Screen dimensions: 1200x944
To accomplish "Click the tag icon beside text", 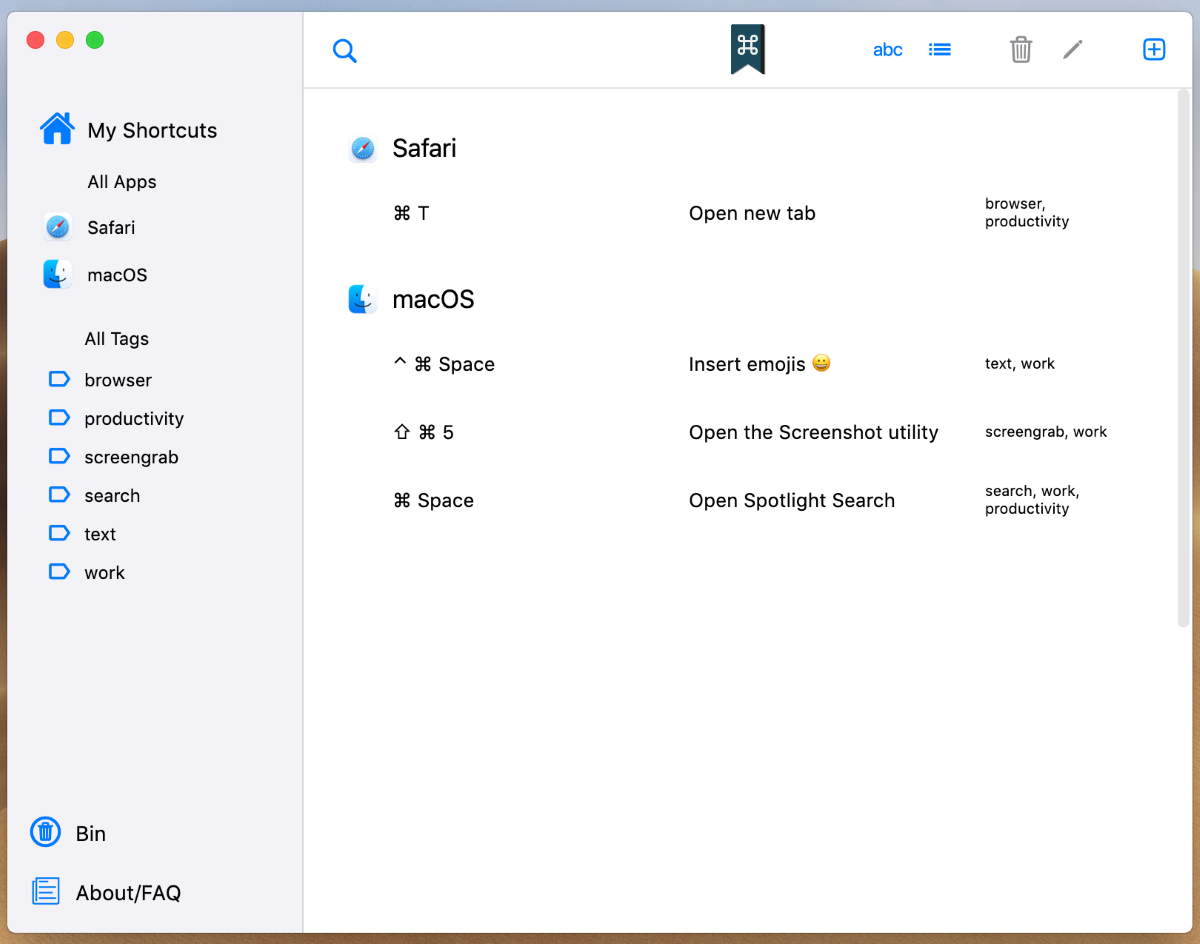I will tap(60, 533).
